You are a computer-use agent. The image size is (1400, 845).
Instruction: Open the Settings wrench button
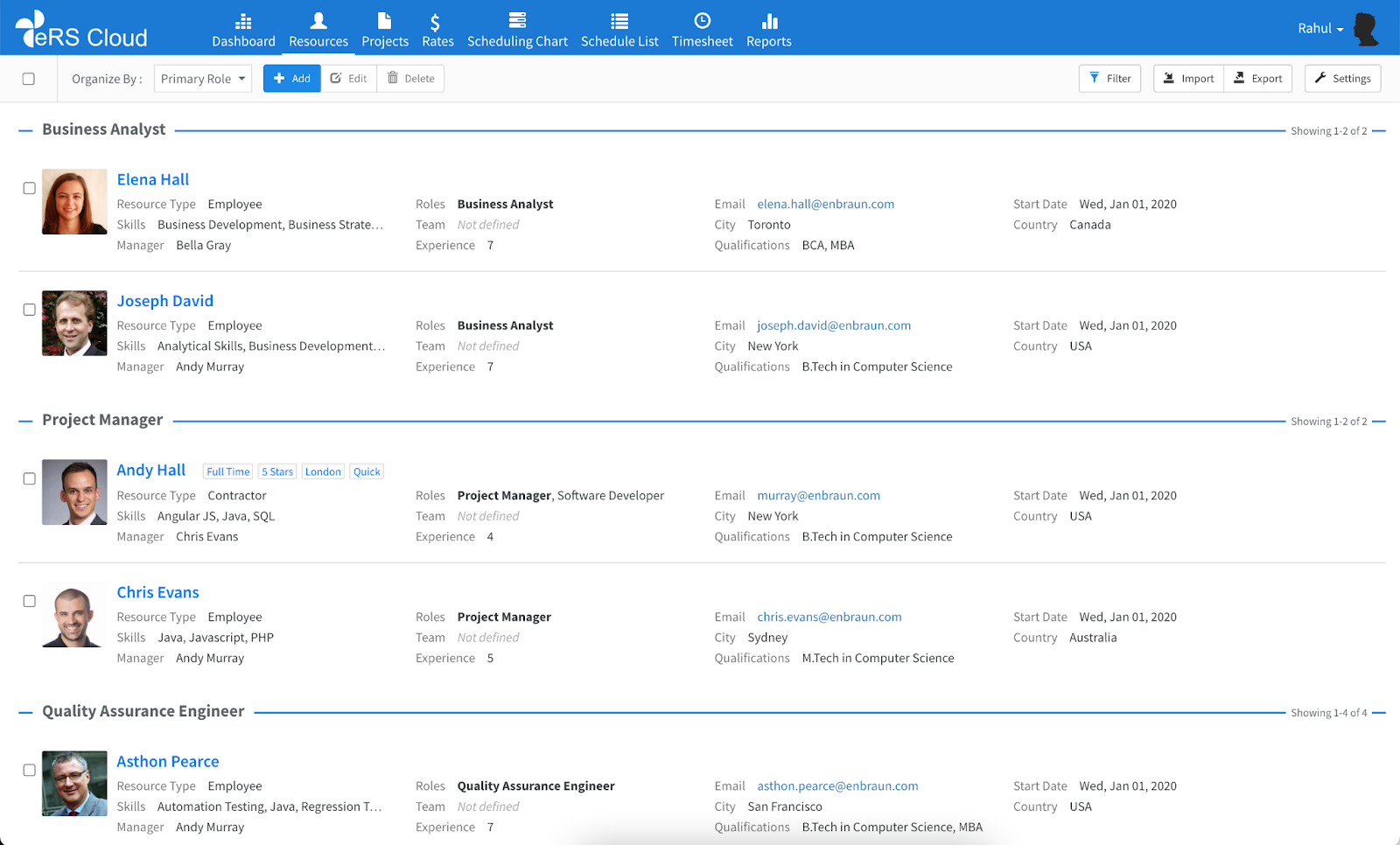[x=1342, y=79]
